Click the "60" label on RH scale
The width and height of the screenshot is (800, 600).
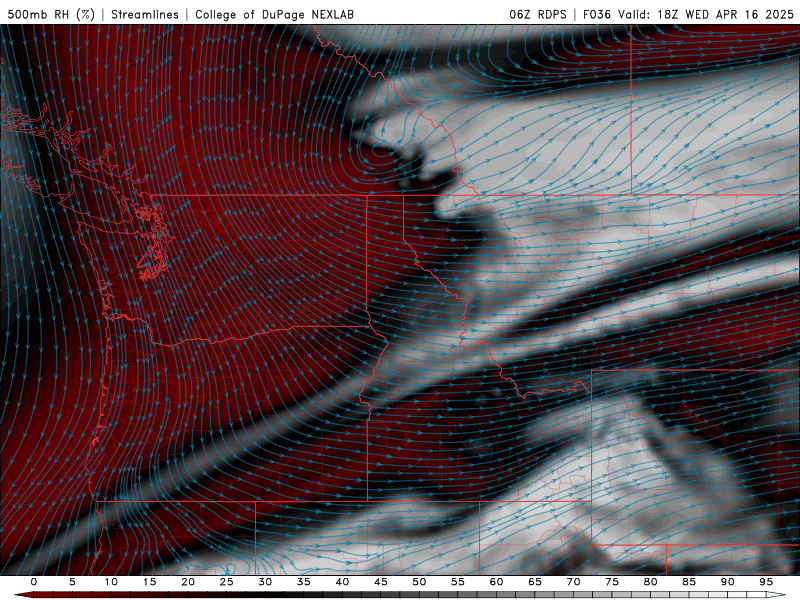point(496,582)
